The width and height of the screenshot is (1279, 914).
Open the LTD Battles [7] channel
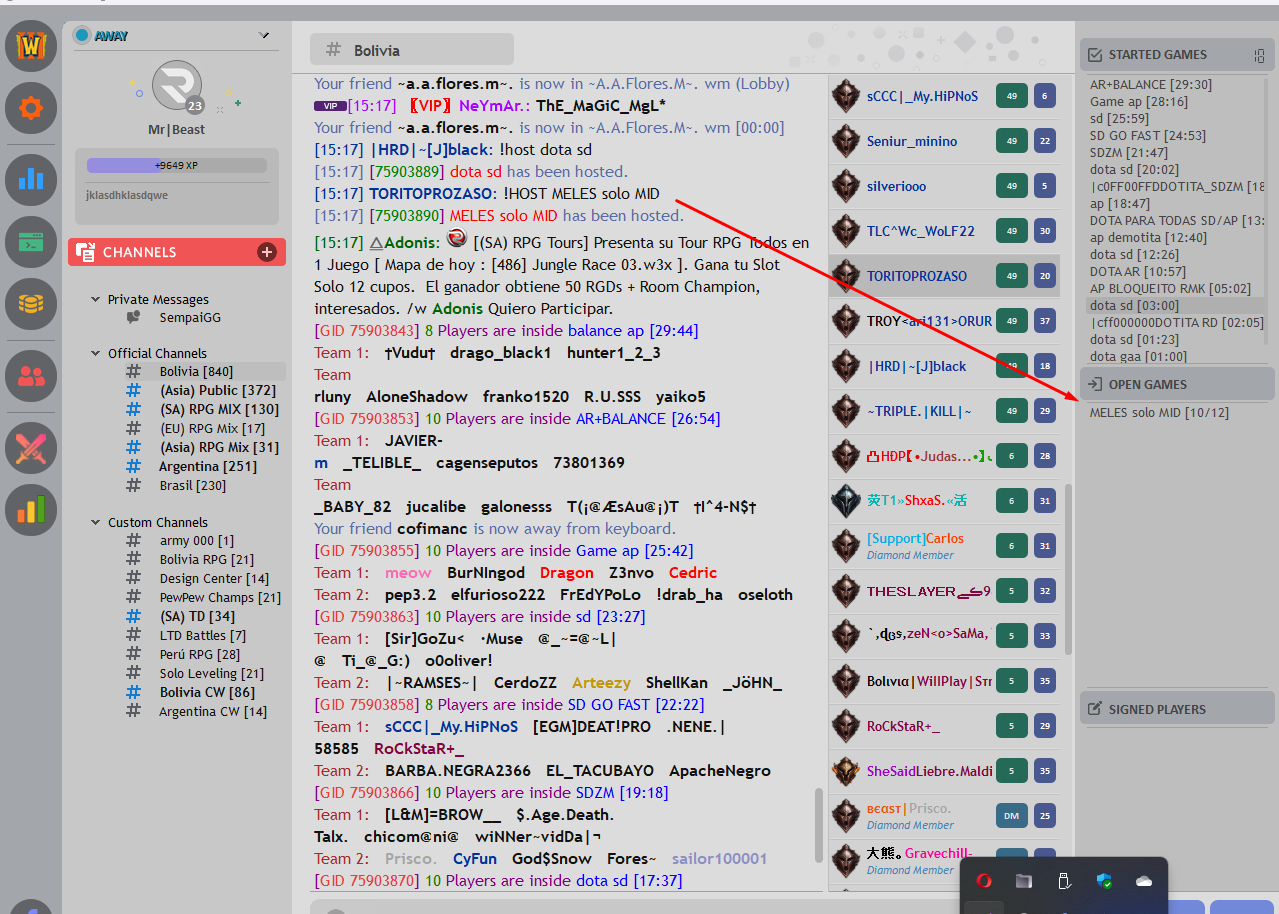click(203, 635)
